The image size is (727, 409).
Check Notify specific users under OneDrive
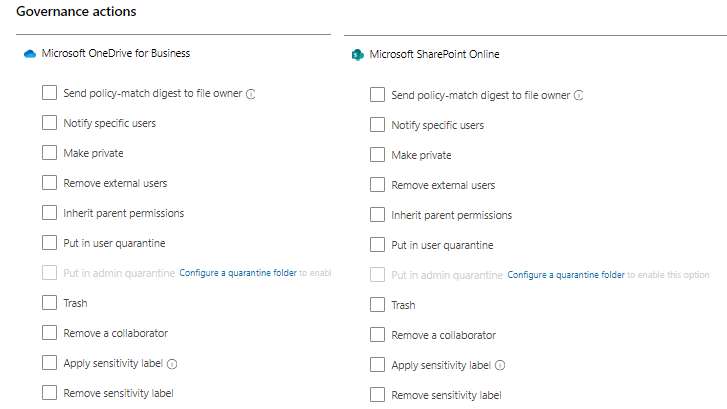(49, 123)
